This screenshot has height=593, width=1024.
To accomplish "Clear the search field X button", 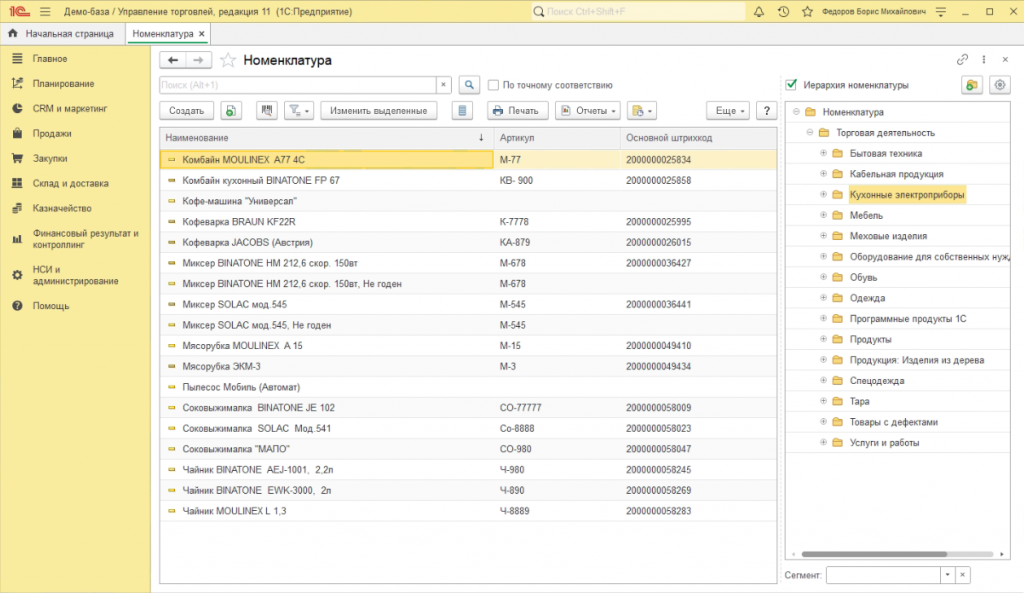I will click(443, 85).
